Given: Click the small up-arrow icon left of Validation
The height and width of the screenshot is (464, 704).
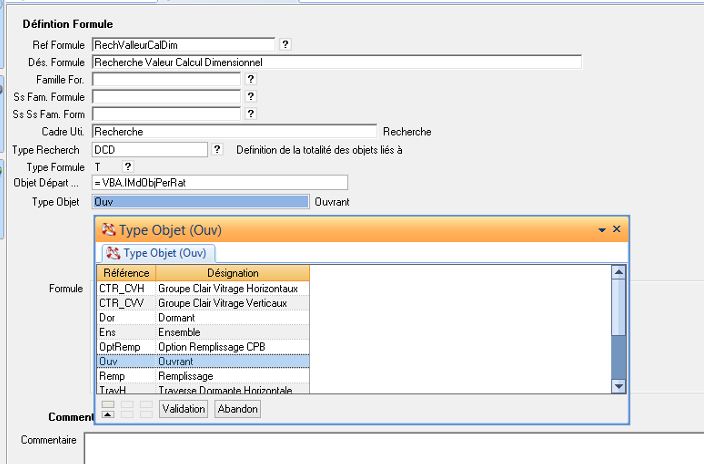Looking at the screenshot, I should click(108, 413).
